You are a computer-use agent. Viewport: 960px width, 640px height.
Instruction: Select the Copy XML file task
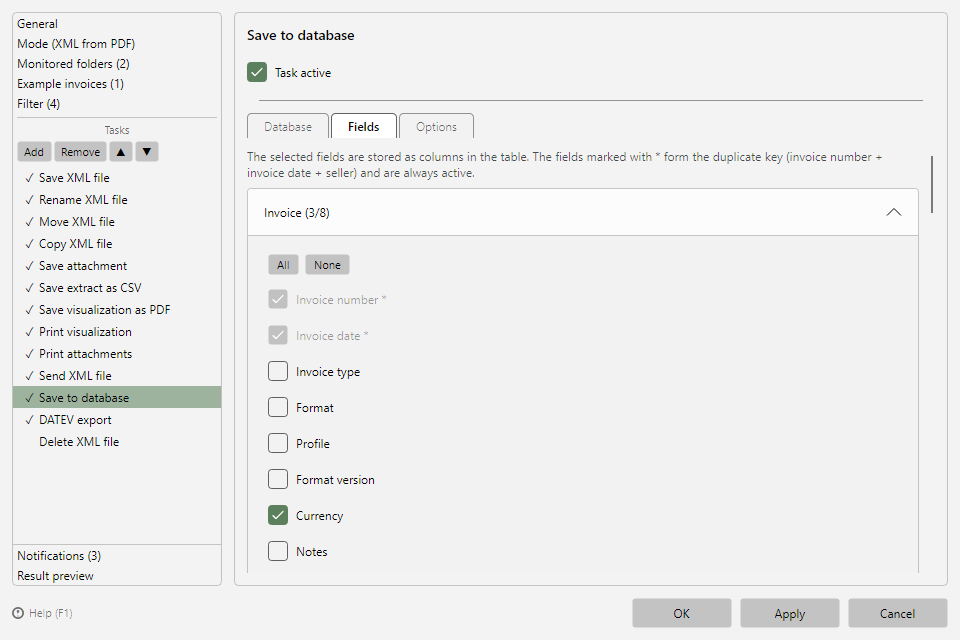click(116, 244)
